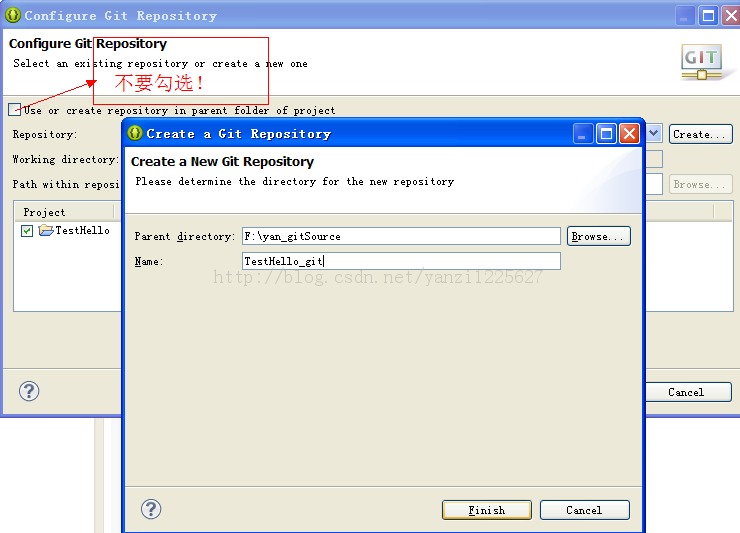
Task: Click the GIT logo in Configure Git Repository header
Action: pyautogui.click(x=702, y=61)
